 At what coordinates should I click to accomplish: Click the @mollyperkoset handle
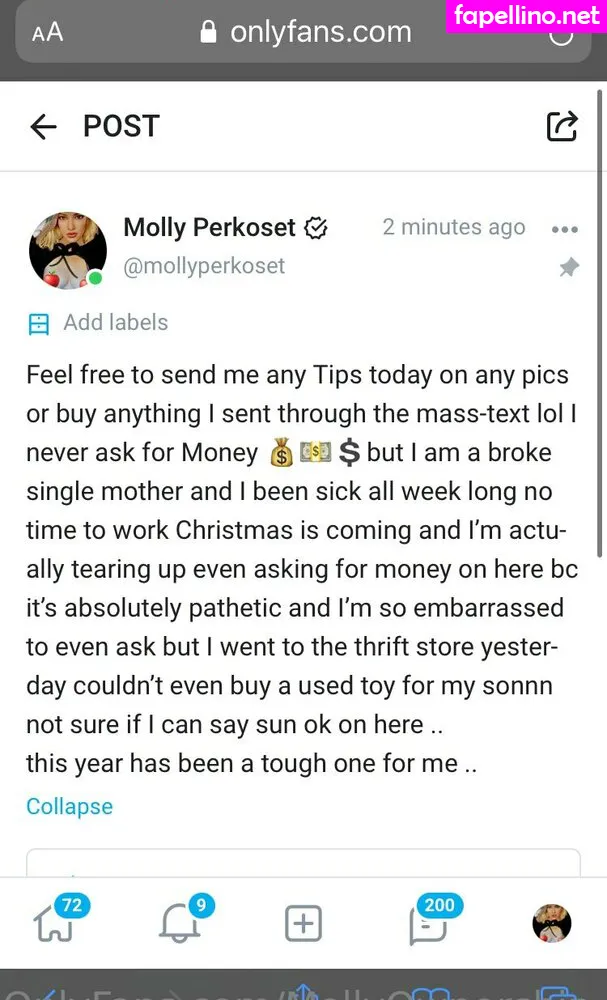204,265
